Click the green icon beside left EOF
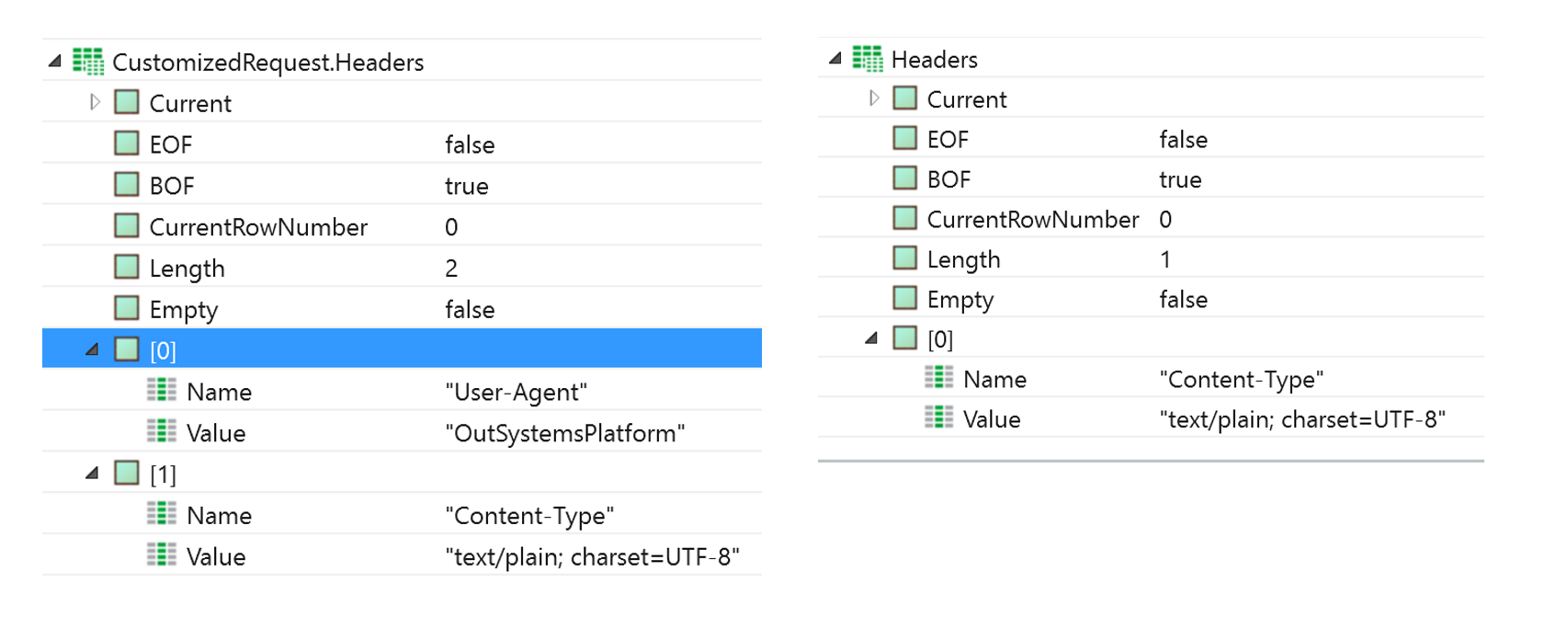This screenshot has height=640, width=1568. coord(127,143)
